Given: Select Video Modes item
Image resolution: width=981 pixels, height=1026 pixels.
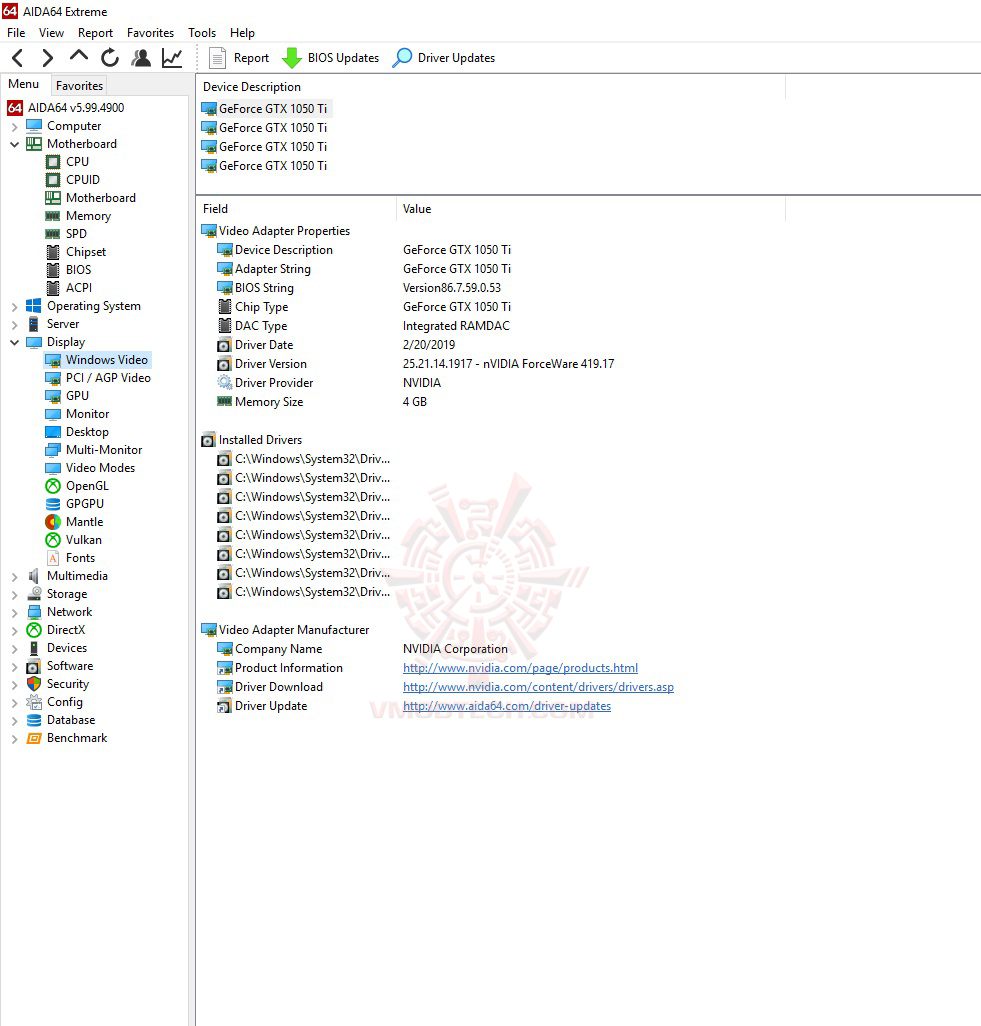Looking at the screenshot, I should pos(100,468).
